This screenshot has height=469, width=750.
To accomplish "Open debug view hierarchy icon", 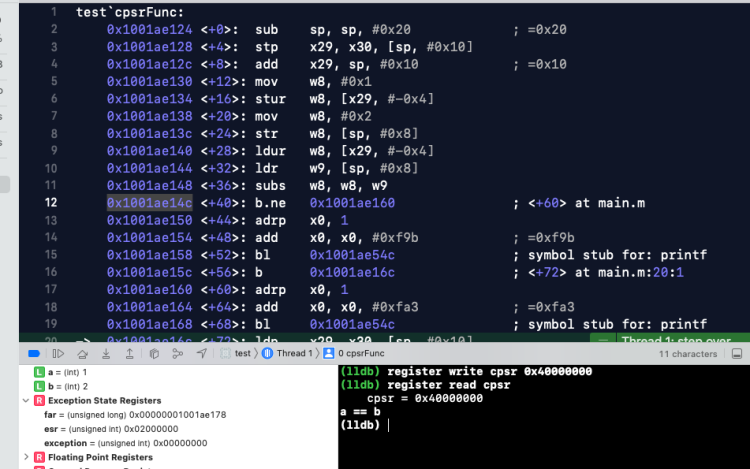I will click(x=153, y=353).
